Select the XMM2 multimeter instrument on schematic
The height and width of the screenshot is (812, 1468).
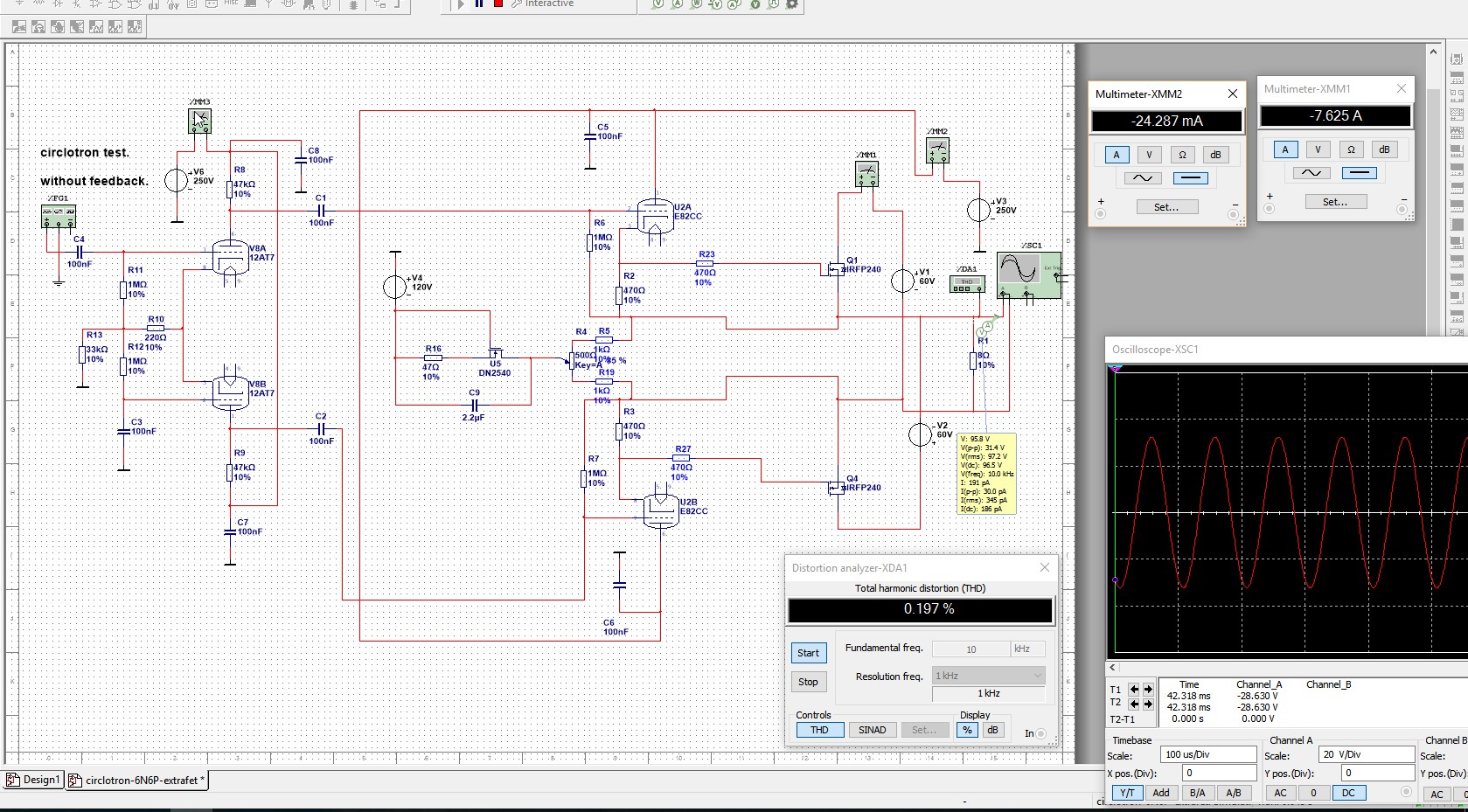click(x=937, y=150)
